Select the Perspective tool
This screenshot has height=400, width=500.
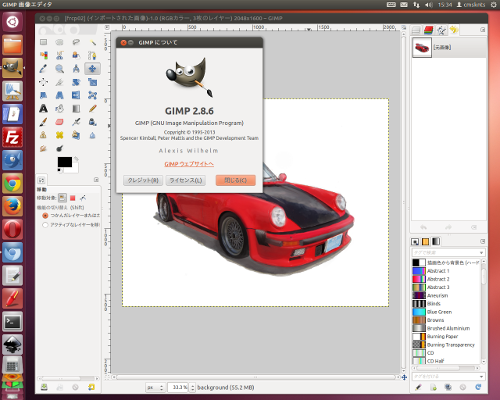click(x=60, y=95)
